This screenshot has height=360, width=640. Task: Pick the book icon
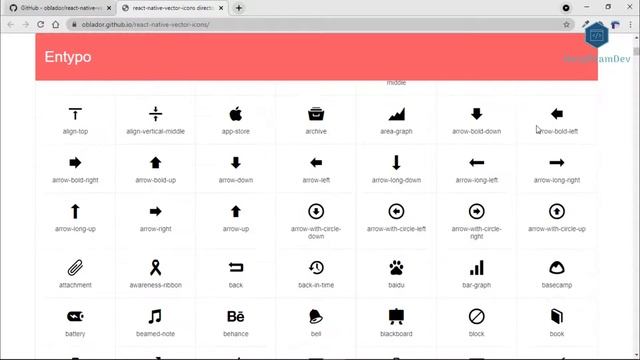[557, 316]
